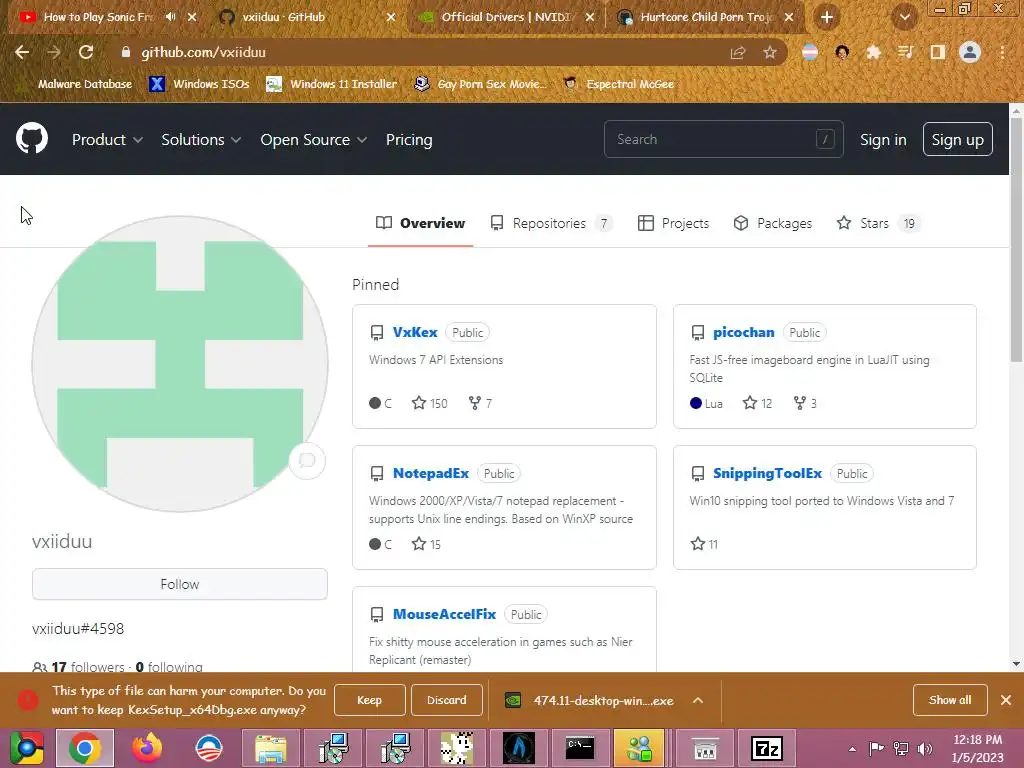
Task: Open the tab search dropdown chevron
Action: (x=904, y=17)
